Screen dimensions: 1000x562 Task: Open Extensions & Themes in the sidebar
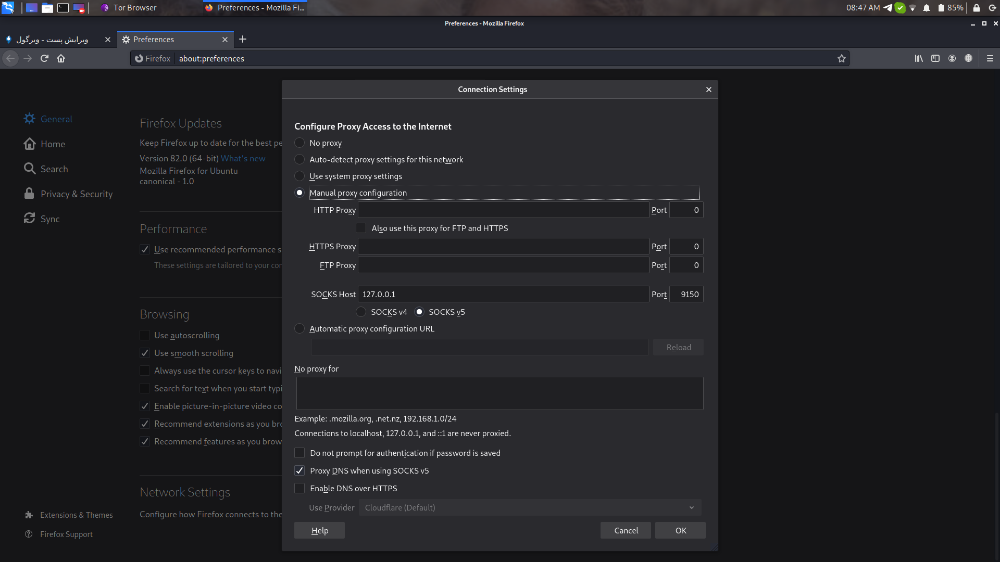tap(68, 515)
